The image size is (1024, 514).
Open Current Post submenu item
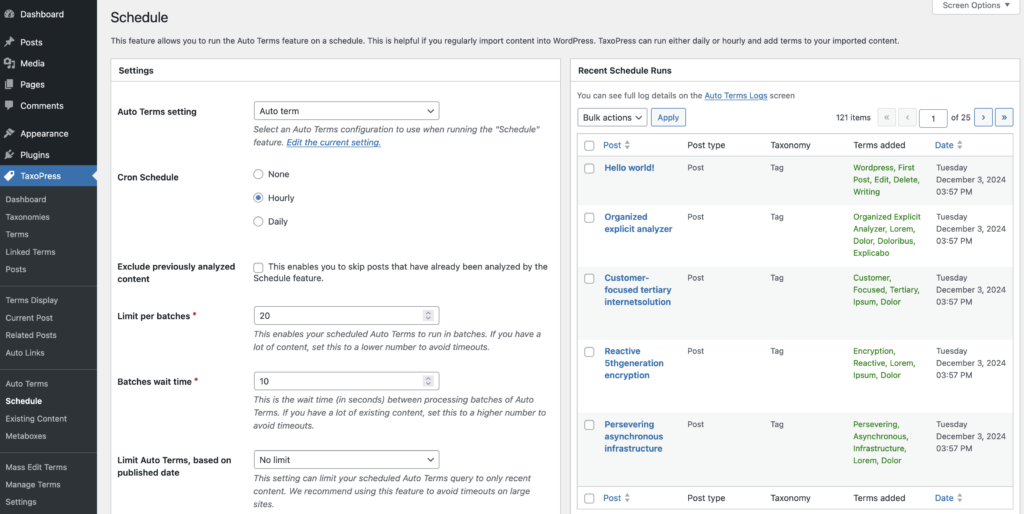click(x=29, y=318)
